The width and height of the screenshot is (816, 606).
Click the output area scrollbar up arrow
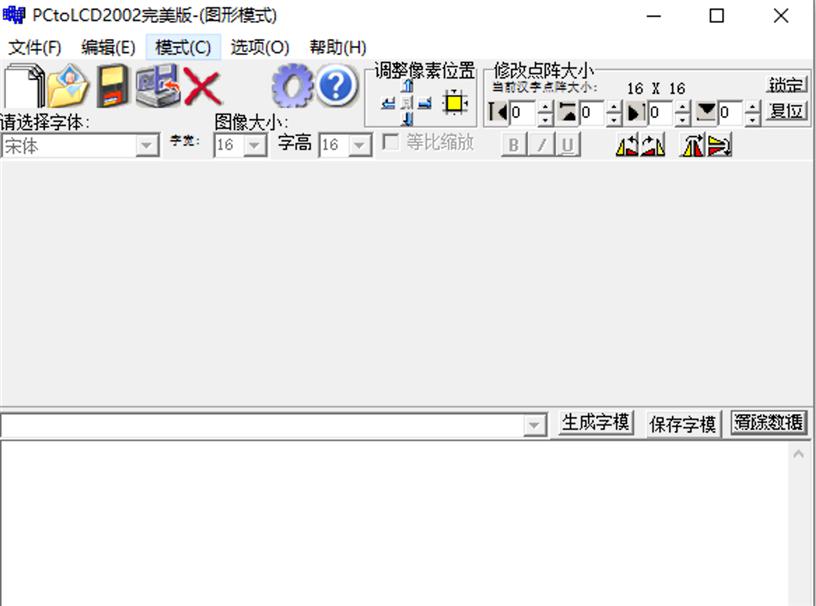[x=798, y=454]
